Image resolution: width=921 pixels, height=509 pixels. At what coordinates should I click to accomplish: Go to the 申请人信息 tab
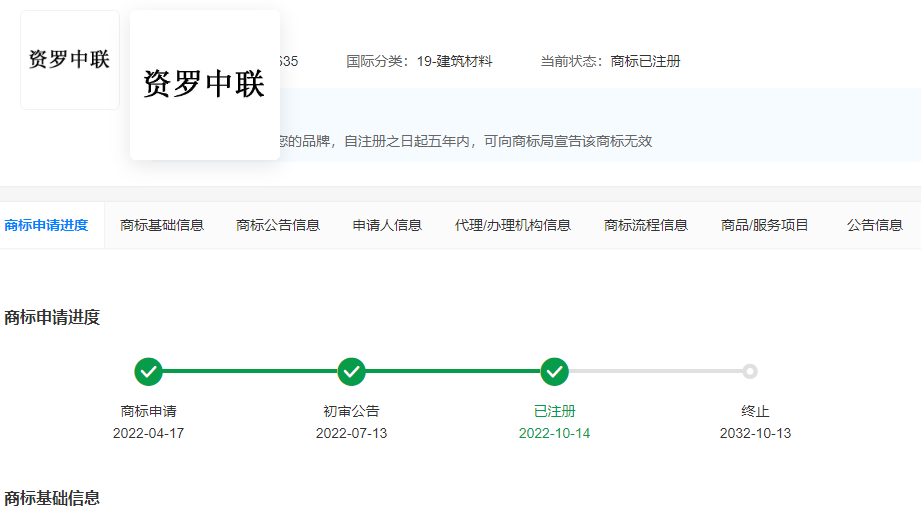click(387, 225)
